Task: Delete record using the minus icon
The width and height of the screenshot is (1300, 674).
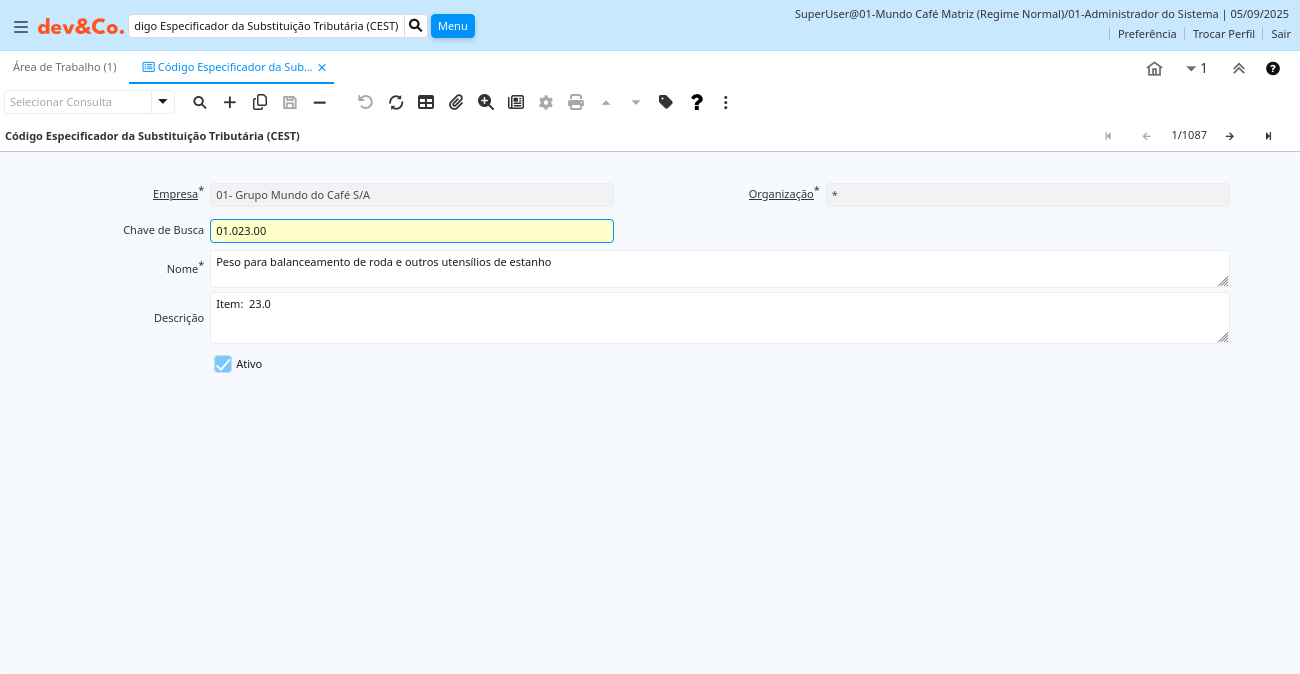Action: [x=320, y=102]
